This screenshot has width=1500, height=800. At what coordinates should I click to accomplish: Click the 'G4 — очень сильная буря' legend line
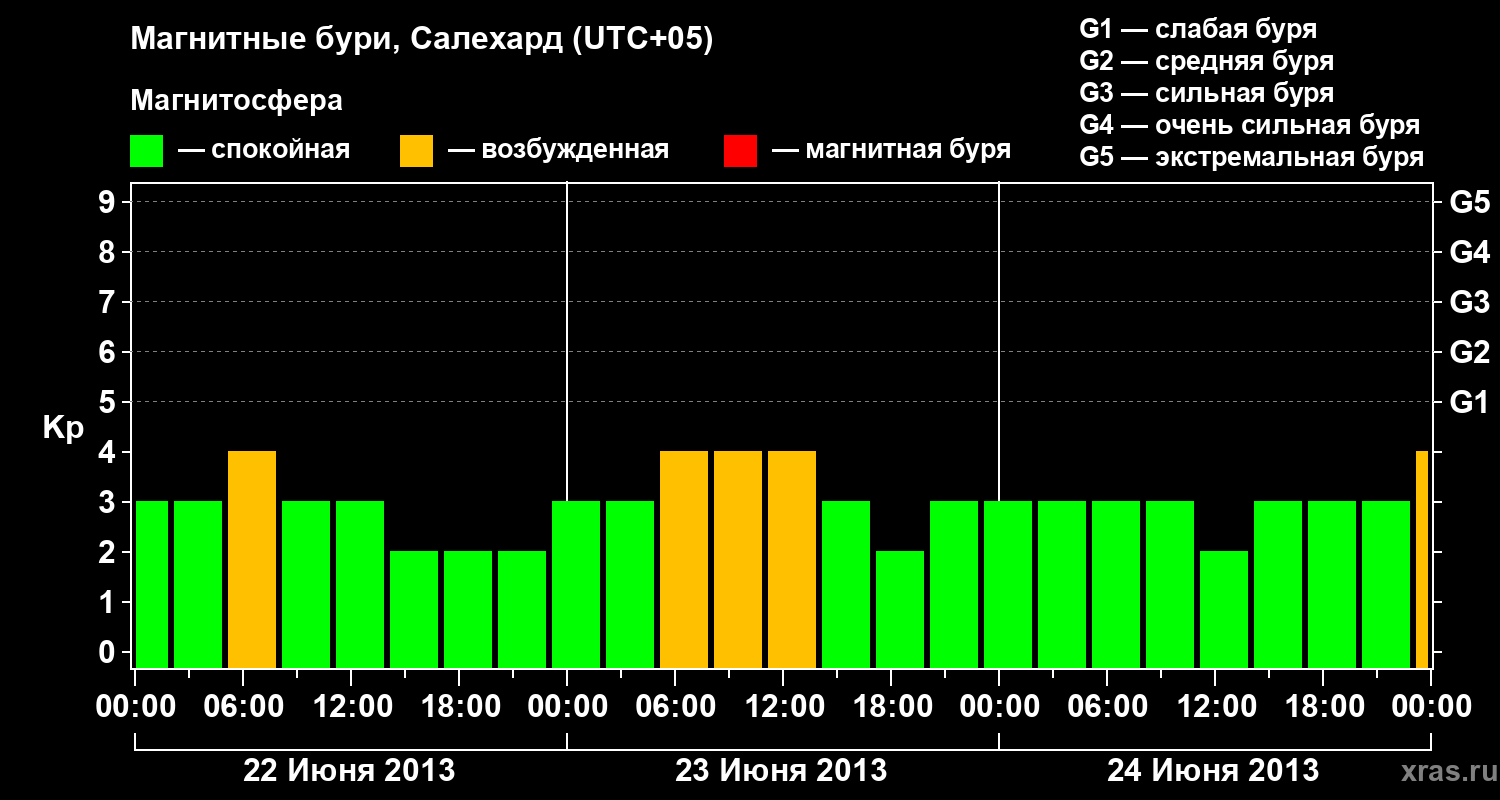click(x=1249, y=125)
